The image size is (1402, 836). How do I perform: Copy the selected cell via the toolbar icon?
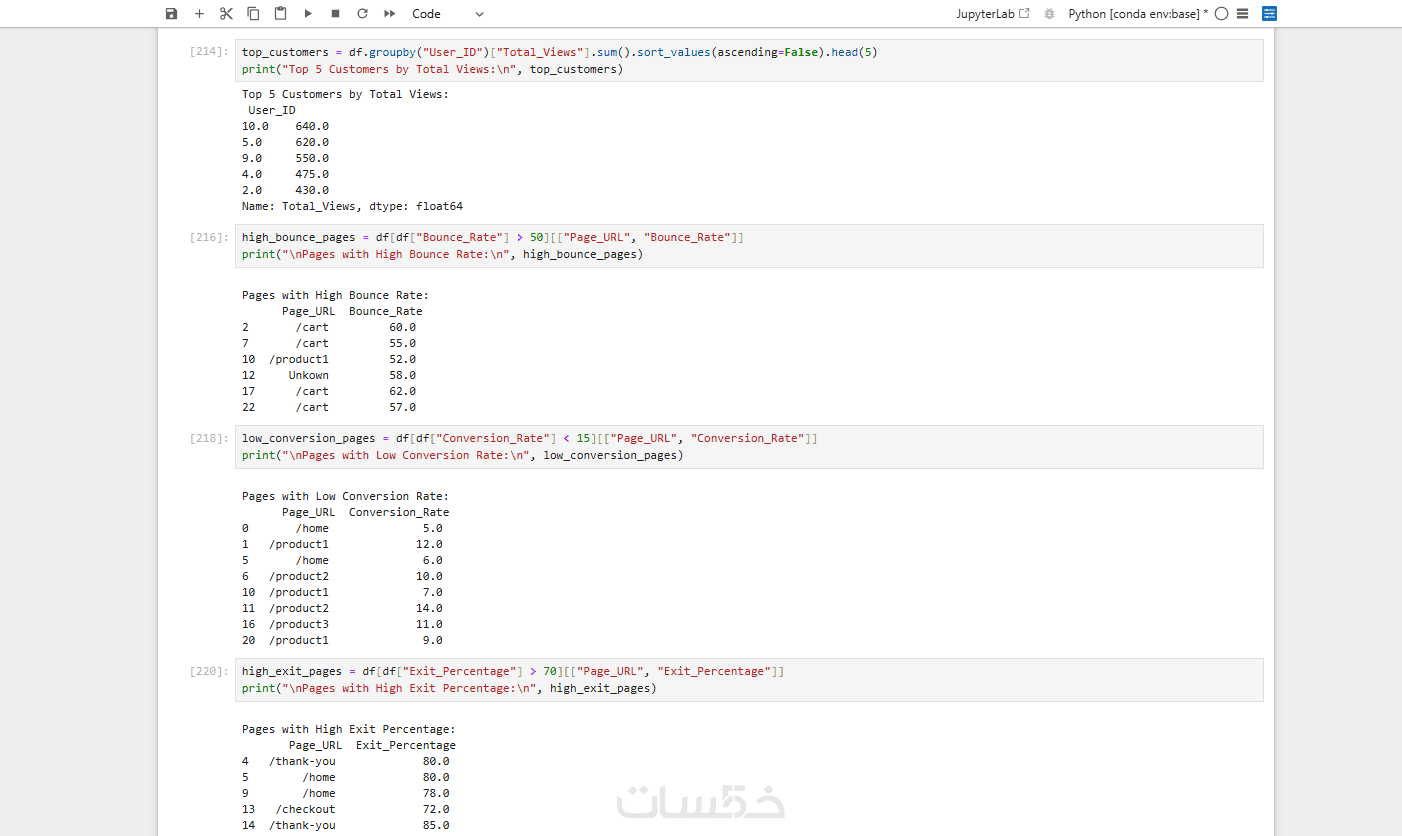tap(253, 14)
